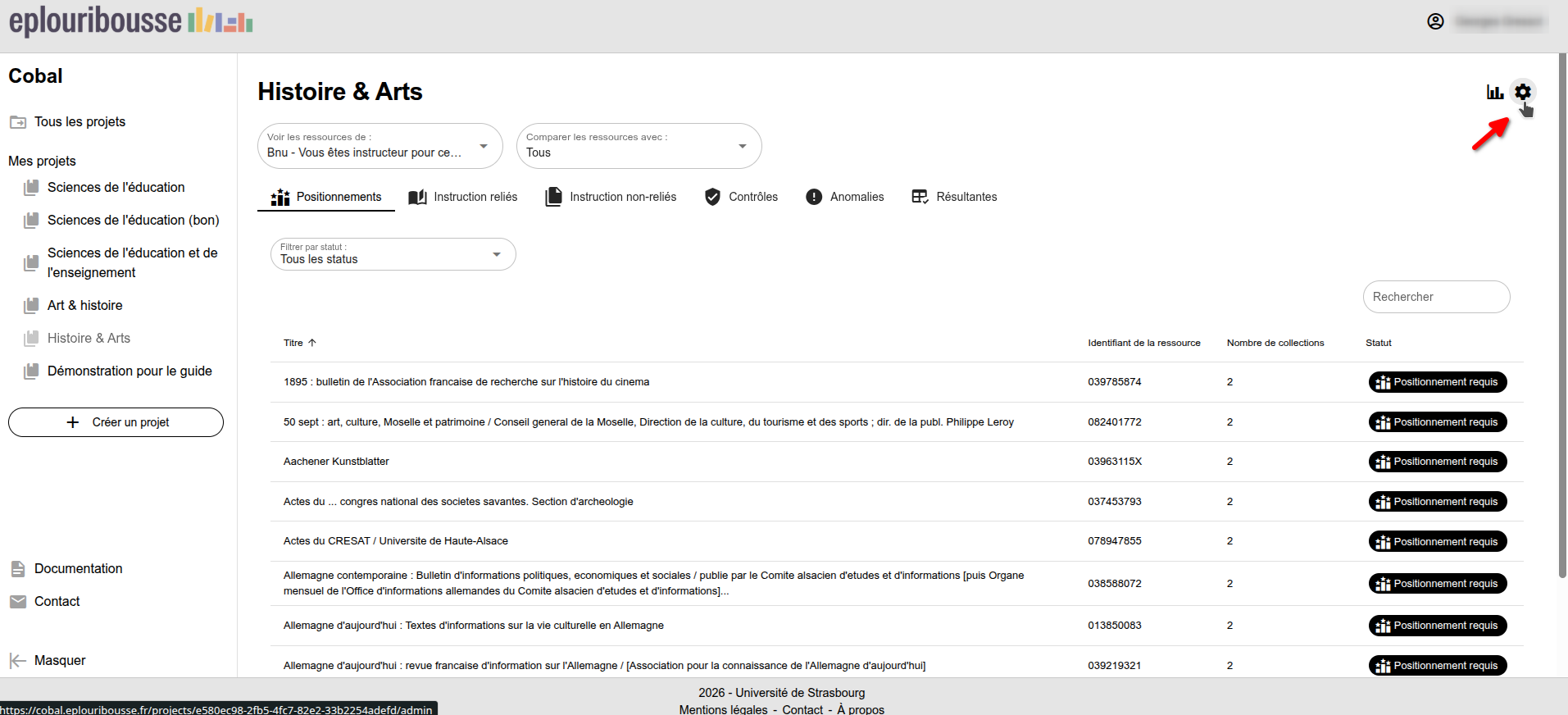Viewport: 1568px width, 715px height.
Task: Sort table by Titre arrow
Action: click(x=312, y=343)
